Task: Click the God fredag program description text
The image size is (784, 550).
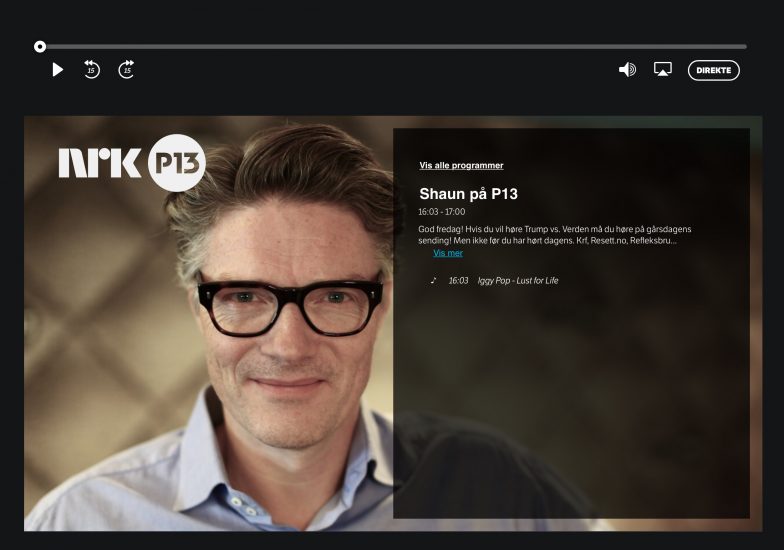Action: pyautogui.click(x=554, y=235)
